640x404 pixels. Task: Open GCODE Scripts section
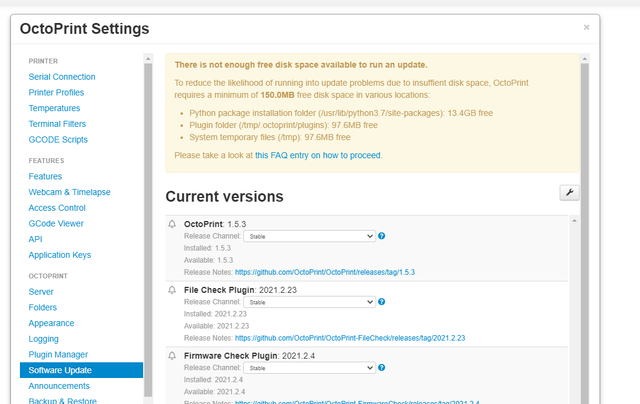pyautogui.click(x=58, y=140)
